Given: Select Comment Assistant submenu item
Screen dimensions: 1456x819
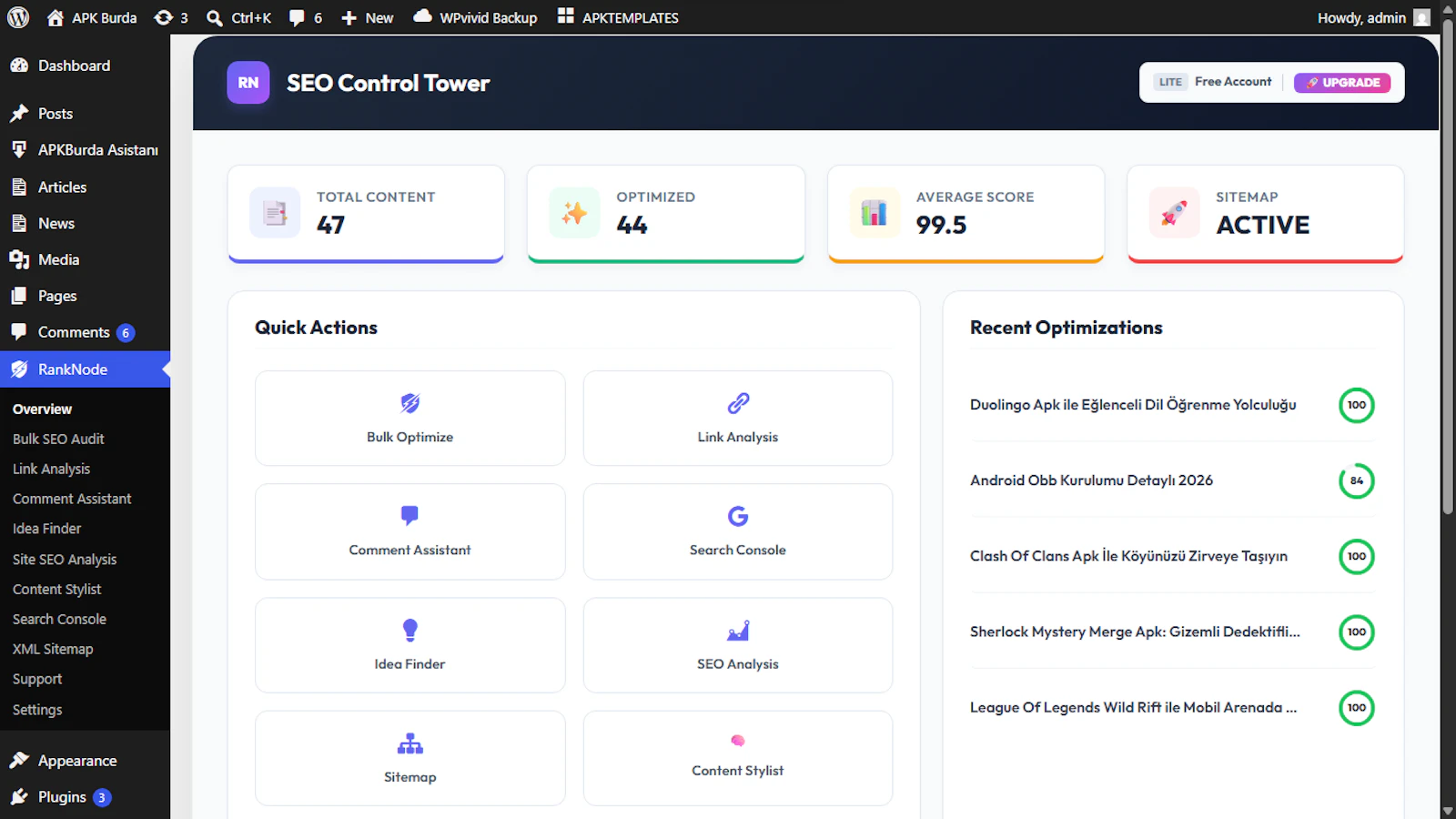Looking at the screenshot, I should click(x=72, y=499).
